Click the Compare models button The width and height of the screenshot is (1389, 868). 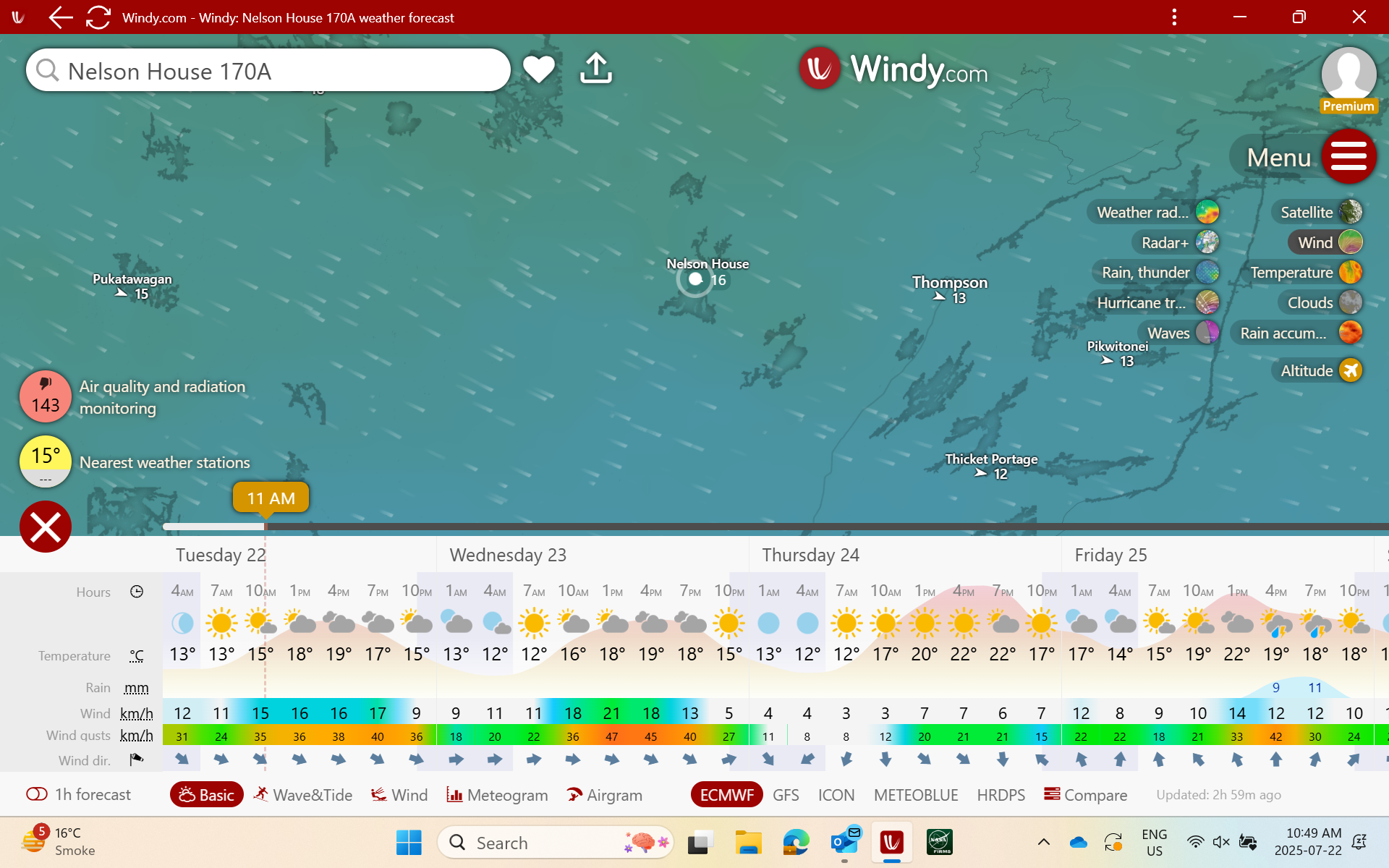(x=1085, y=795)
